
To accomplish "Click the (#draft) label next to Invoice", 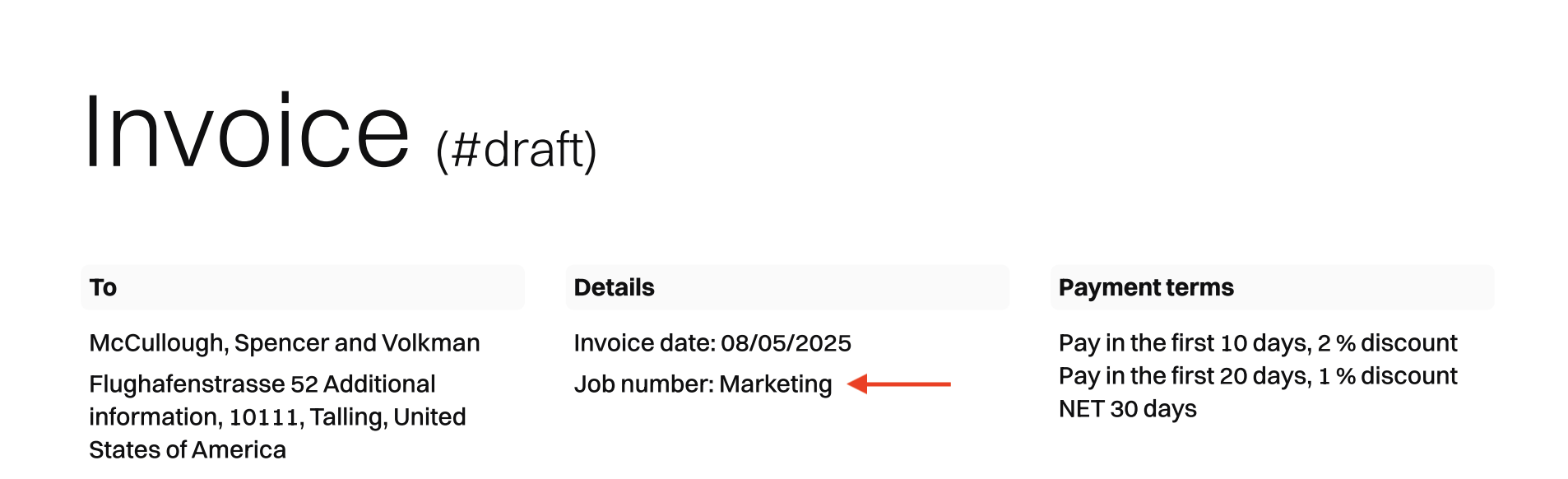I will pyautogui.click(x=516, y=150).
